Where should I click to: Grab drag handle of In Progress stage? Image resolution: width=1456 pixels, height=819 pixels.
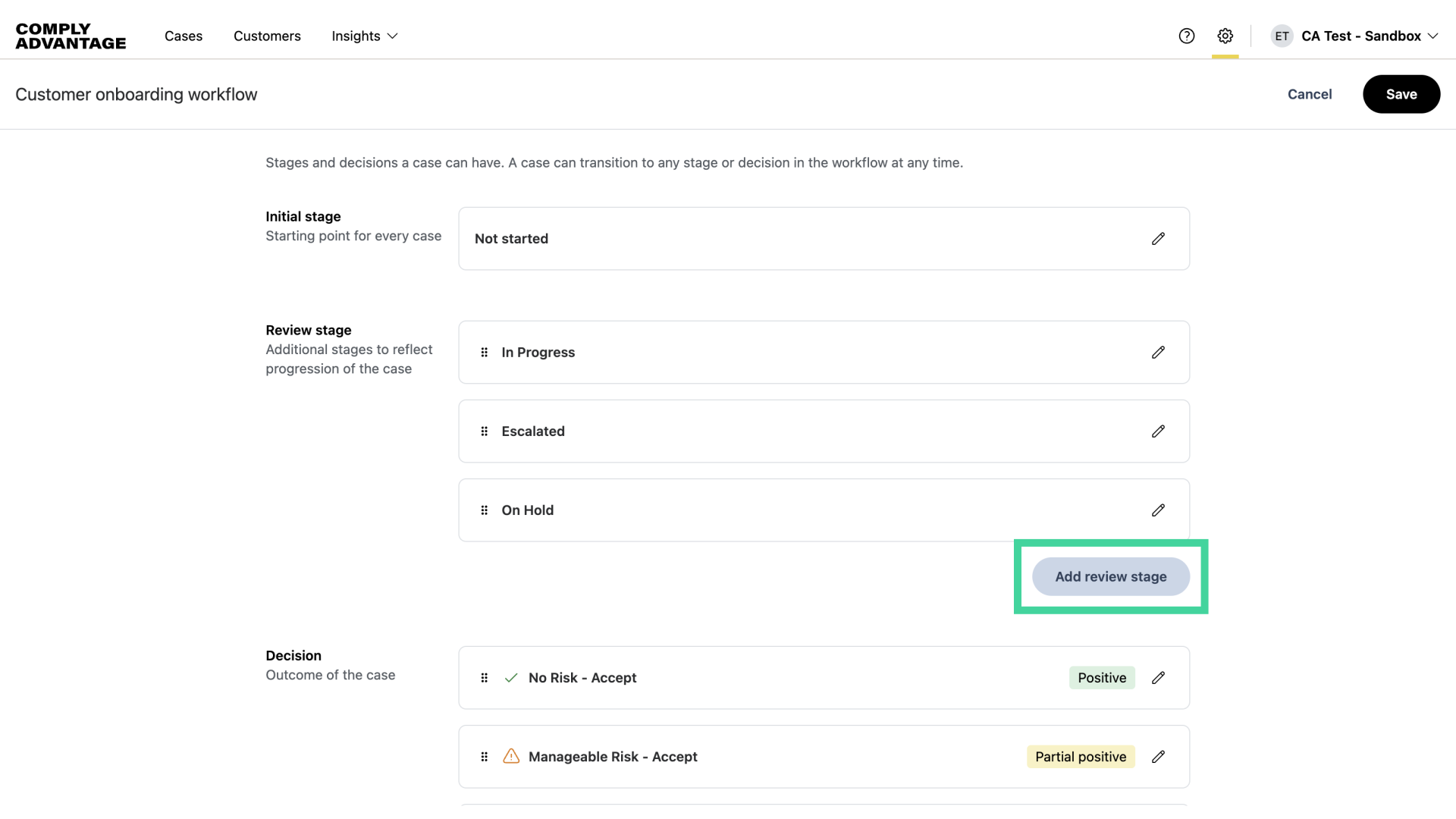click(485, 353)
